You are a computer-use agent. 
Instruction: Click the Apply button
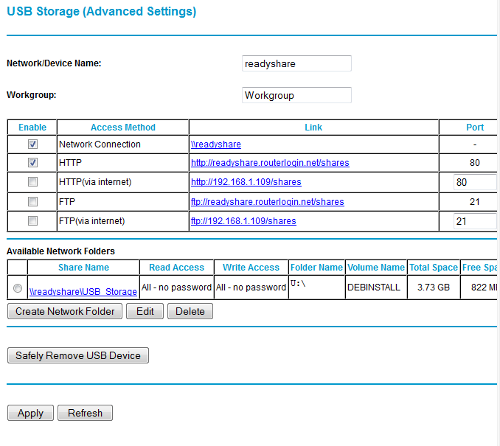tap(30, 413)
